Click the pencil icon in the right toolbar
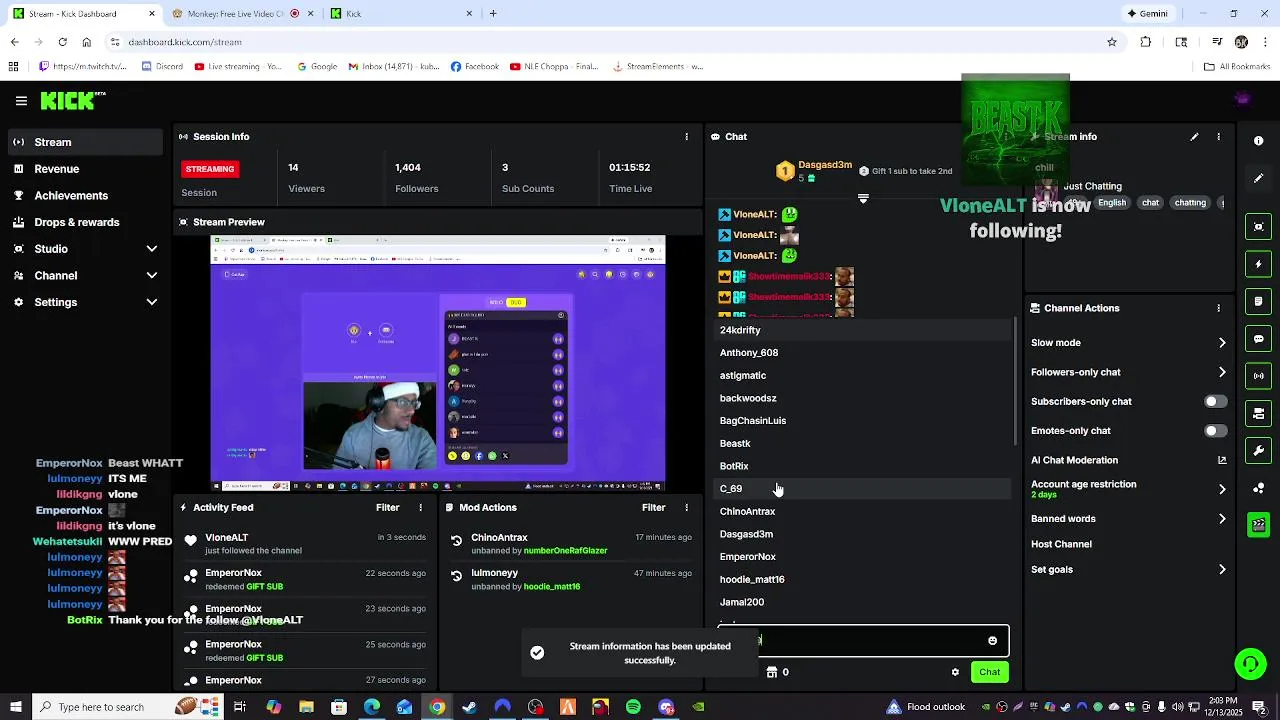This screenshot has height=720, width=1280. 1258,178
